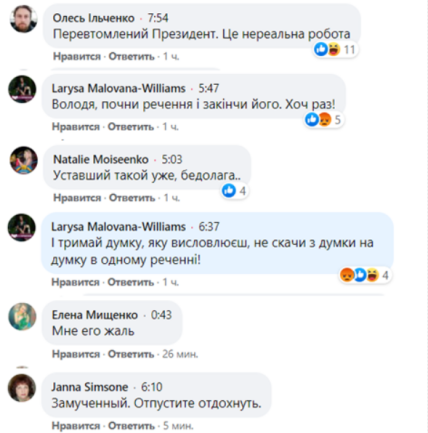Click Ответить under Елена Мищенко comment

(131, 354)
